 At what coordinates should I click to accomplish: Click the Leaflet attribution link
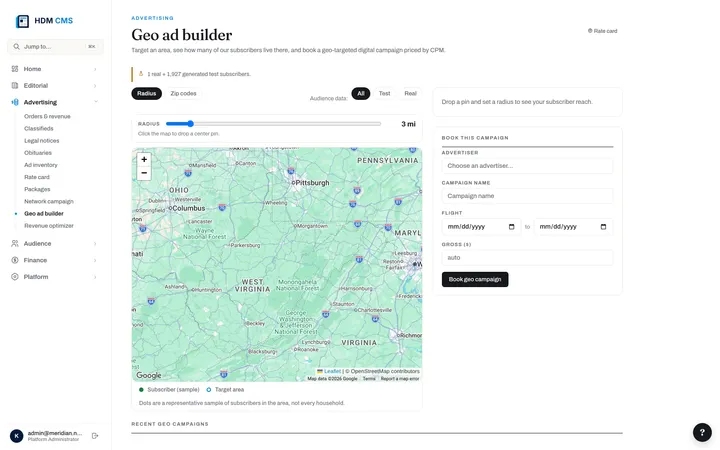[x=332, y=371]
